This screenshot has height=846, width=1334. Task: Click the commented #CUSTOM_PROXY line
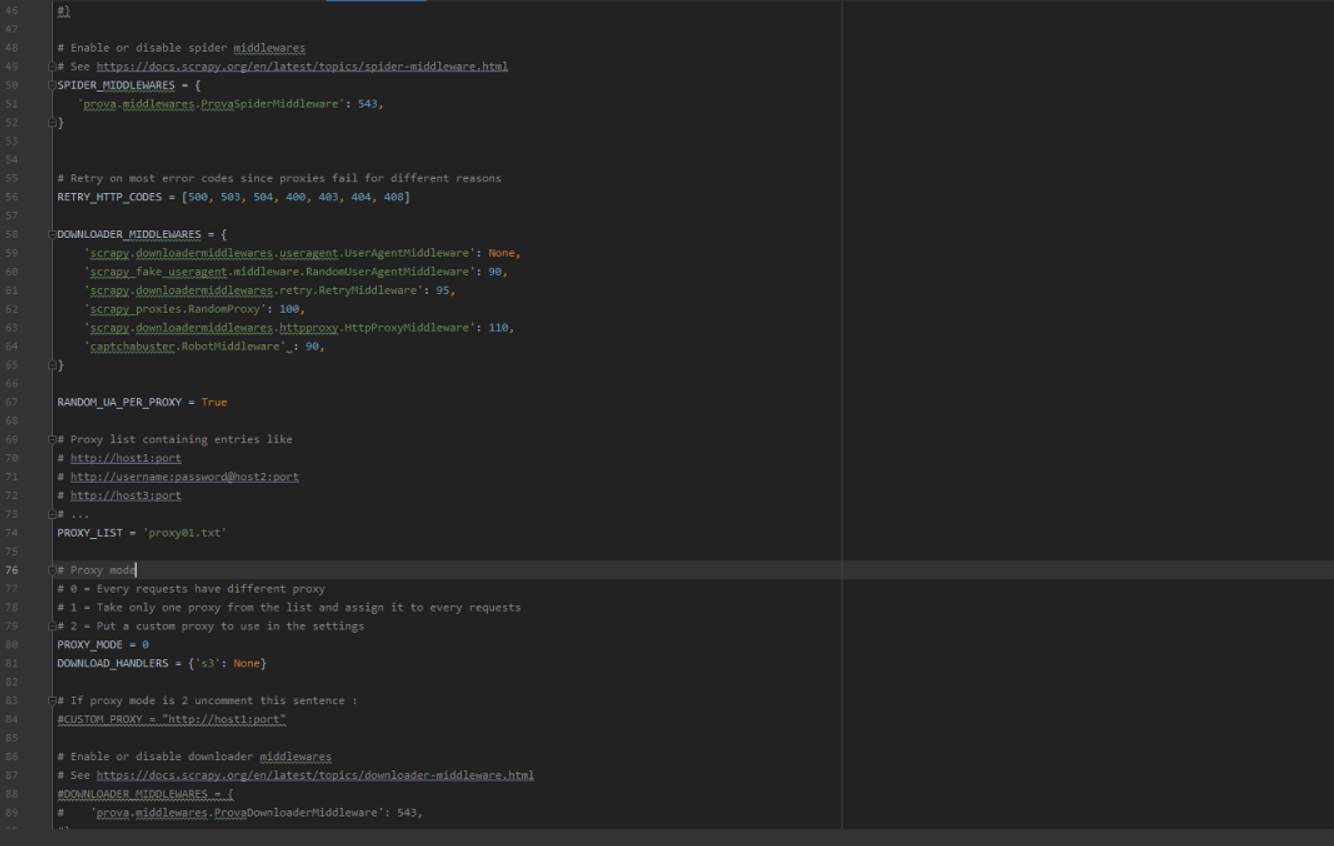tap(171, 719)
